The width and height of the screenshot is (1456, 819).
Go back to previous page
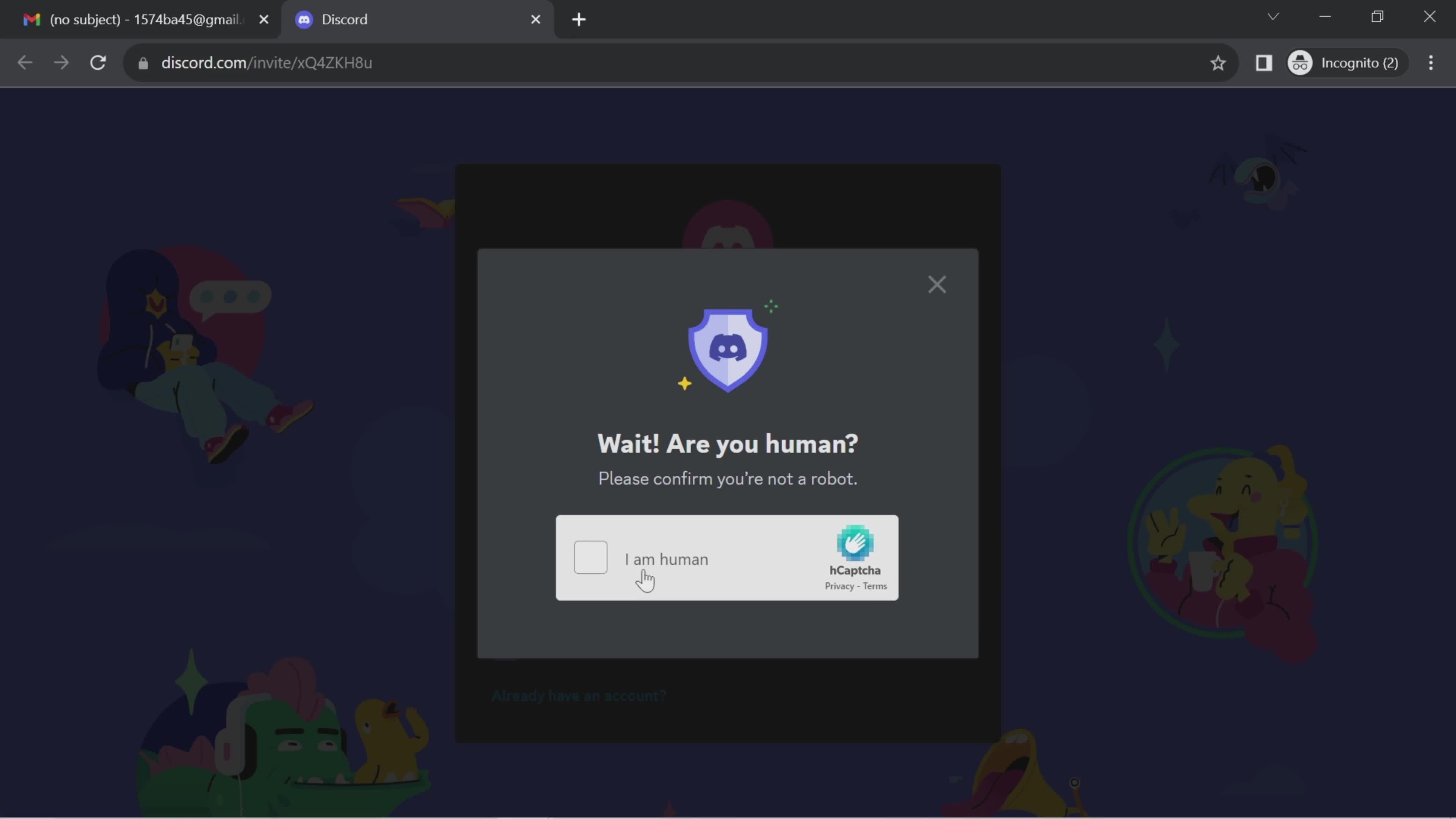coord(24,62)
